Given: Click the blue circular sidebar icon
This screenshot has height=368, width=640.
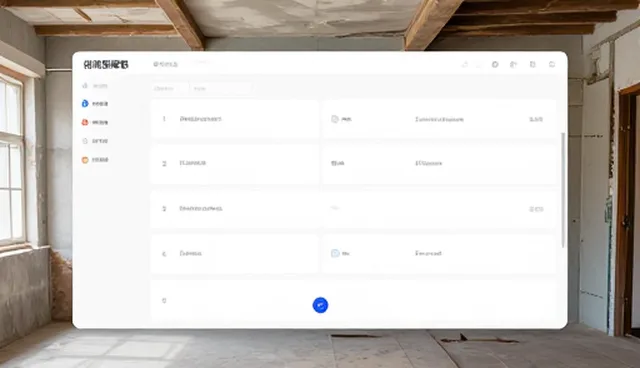Looking at the screenshot, I should pyautogui.click(x=85, y=104).
